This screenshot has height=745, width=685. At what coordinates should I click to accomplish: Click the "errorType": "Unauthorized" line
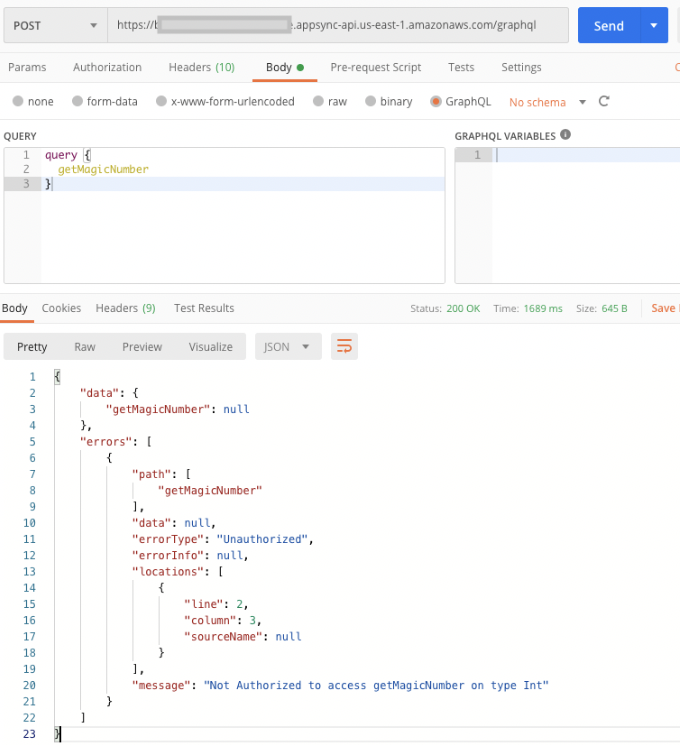tap(223, 540)
